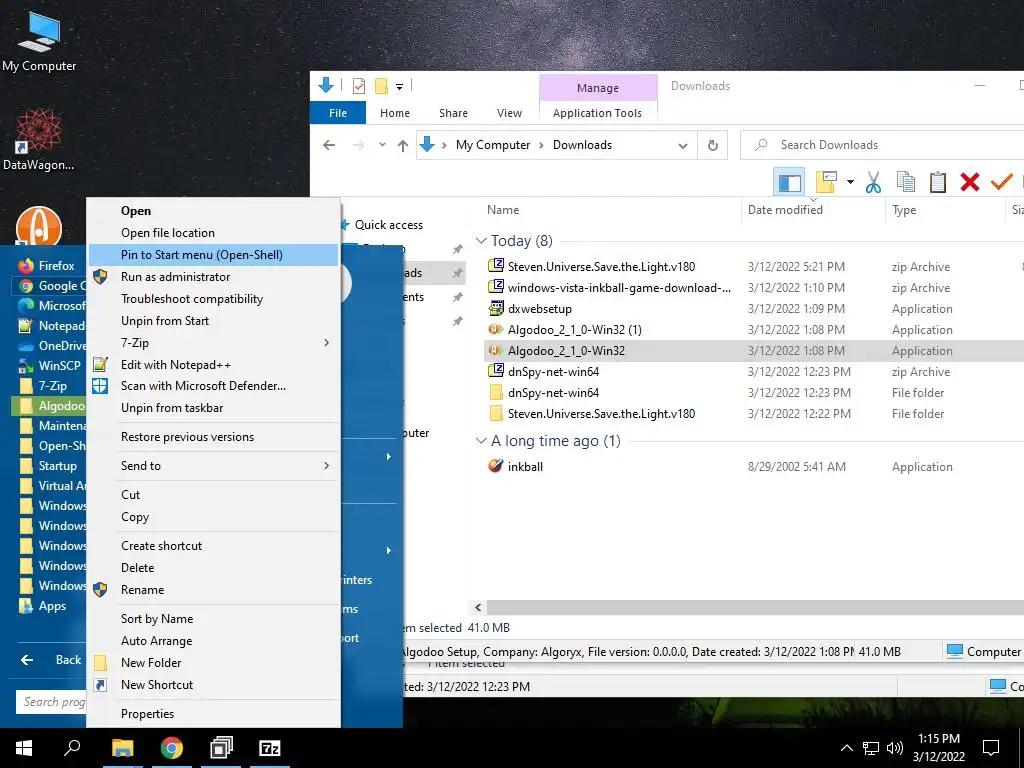Screen dimensions: 1024x768
Task: Click in the Search Downloads field
Action: pos(882,145)
